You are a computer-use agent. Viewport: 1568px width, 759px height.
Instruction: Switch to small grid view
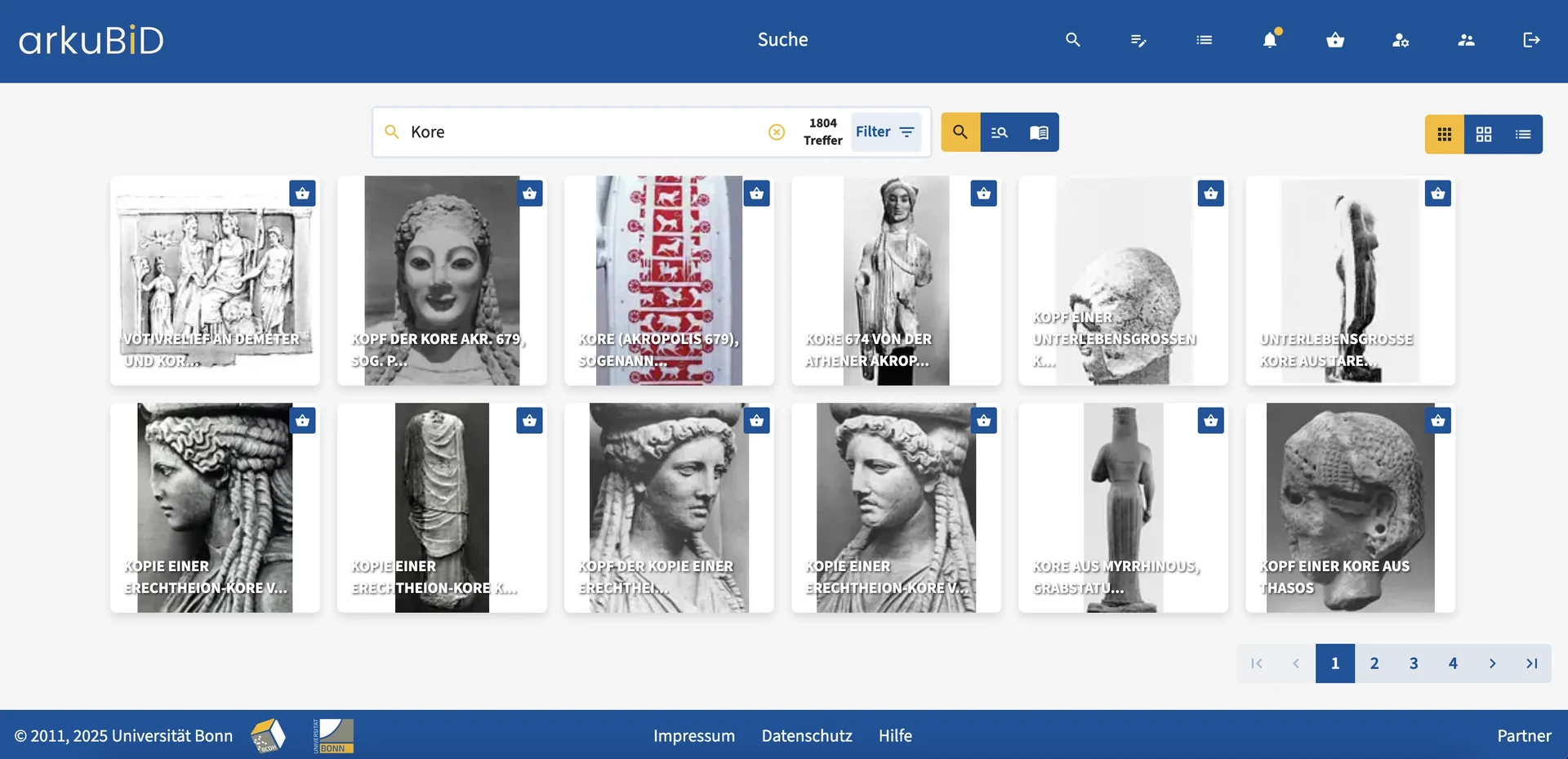pos(1445,134)
